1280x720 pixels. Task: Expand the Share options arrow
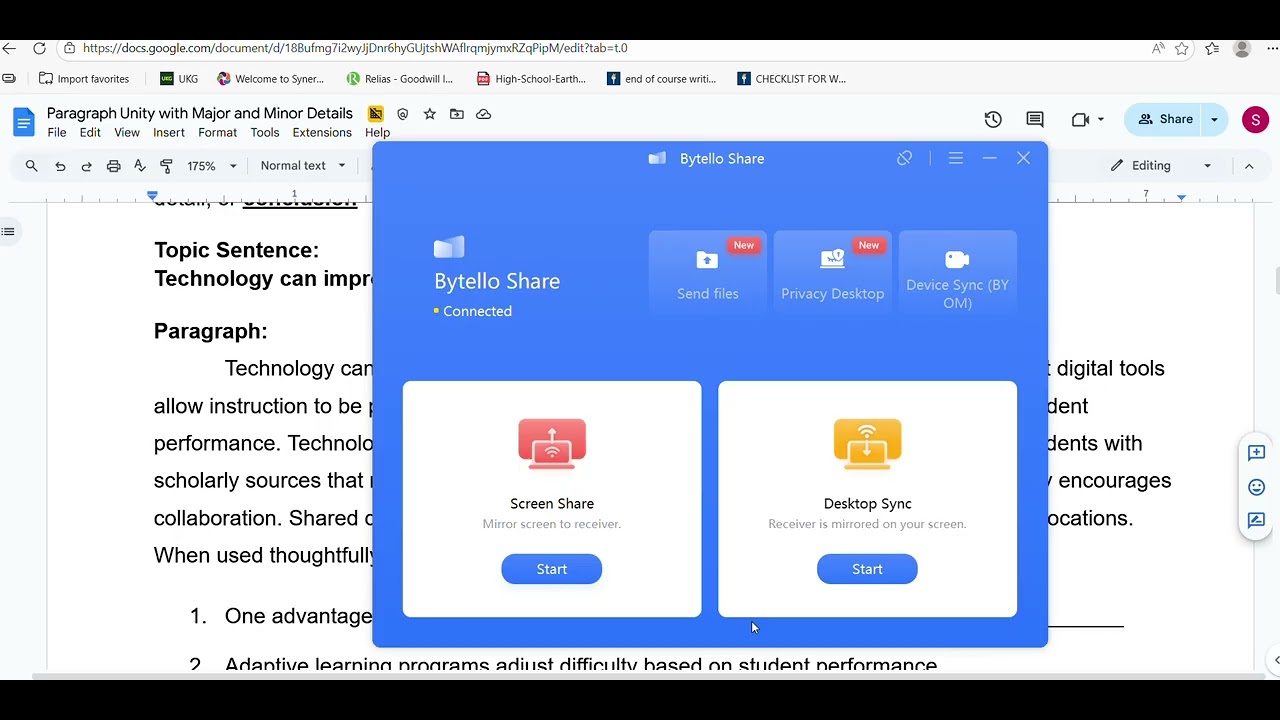click(1214, 119)
